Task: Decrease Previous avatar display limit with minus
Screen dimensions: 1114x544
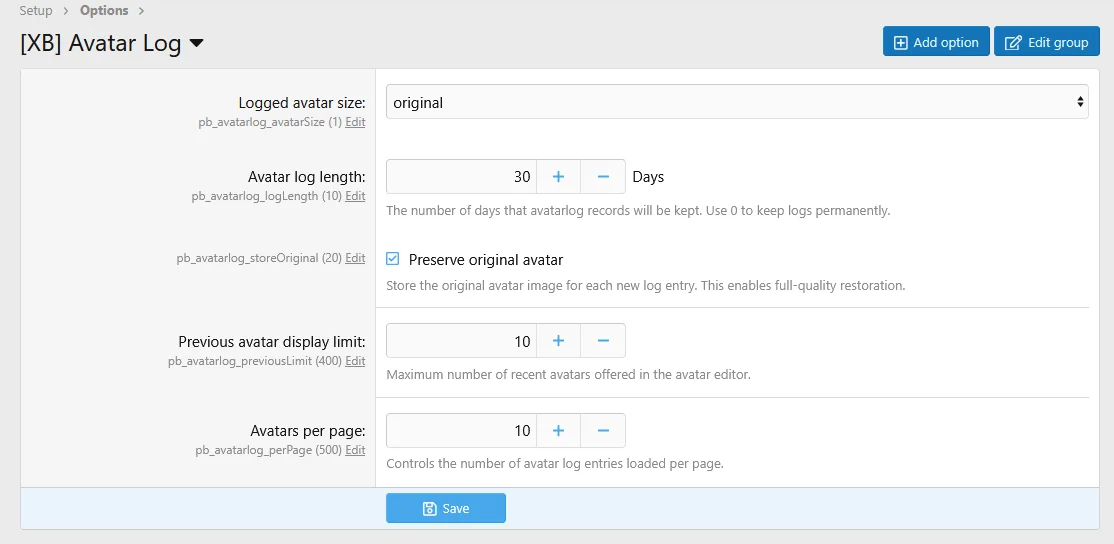Action: (x=603, y=341)
